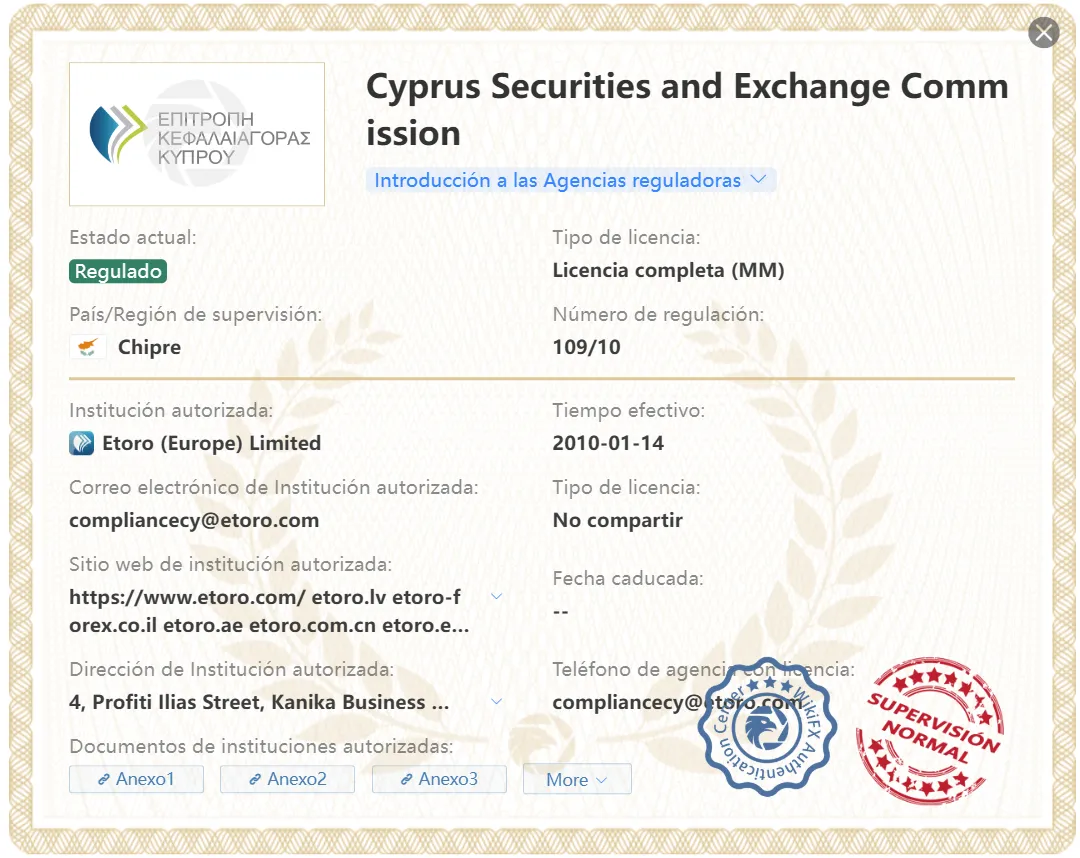Open the Anexo2 document link
This screenshot has height=858, width=1080.
287,779
